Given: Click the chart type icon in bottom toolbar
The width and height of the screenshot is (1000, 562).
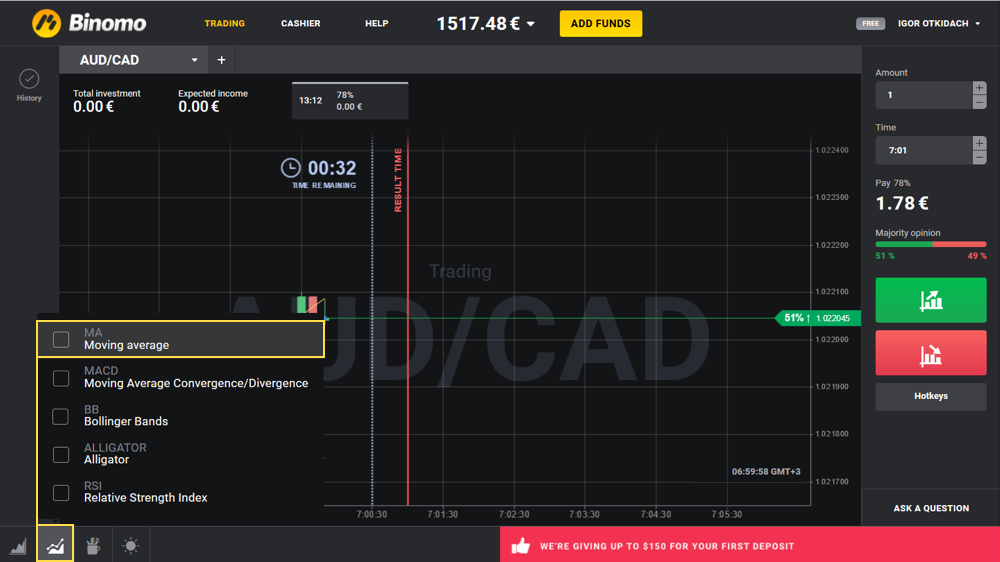Looking at the screenshot, I should coord(18,546).
